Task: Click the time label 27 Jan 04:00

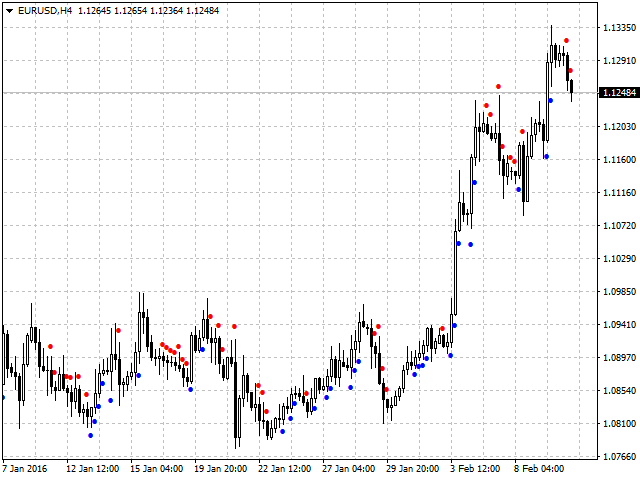Action: click(x=348, y=469)
